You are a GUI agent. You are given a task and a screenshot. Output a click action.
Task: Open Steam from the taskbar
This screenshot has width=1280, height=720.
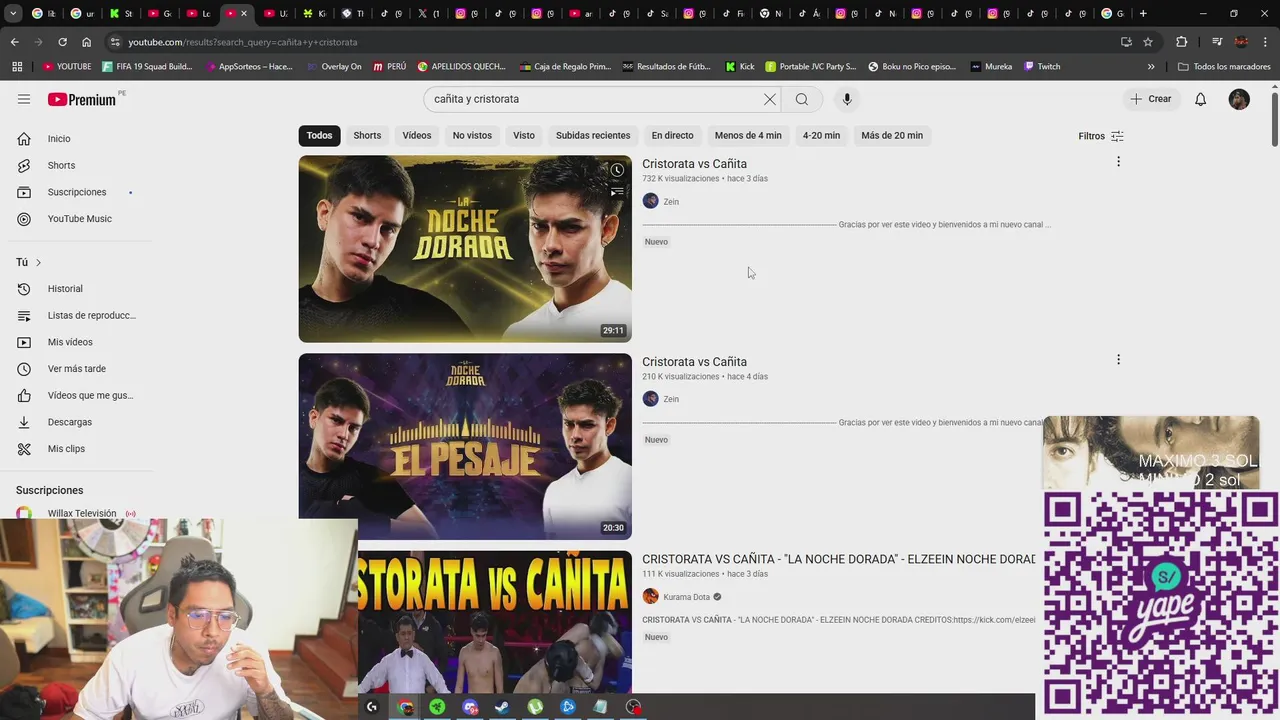[x=502, y=707]
